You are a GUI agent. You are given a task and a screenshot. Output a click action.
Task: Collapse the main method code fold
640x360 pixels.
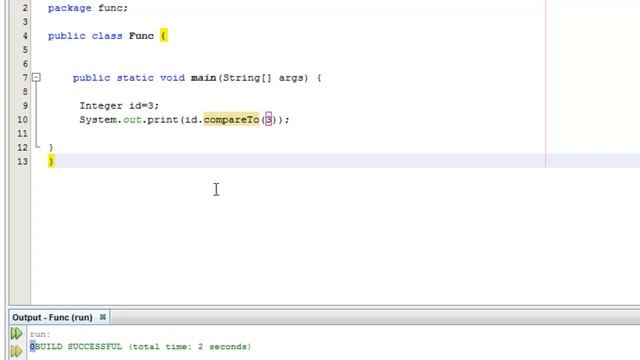click(36, 77)
